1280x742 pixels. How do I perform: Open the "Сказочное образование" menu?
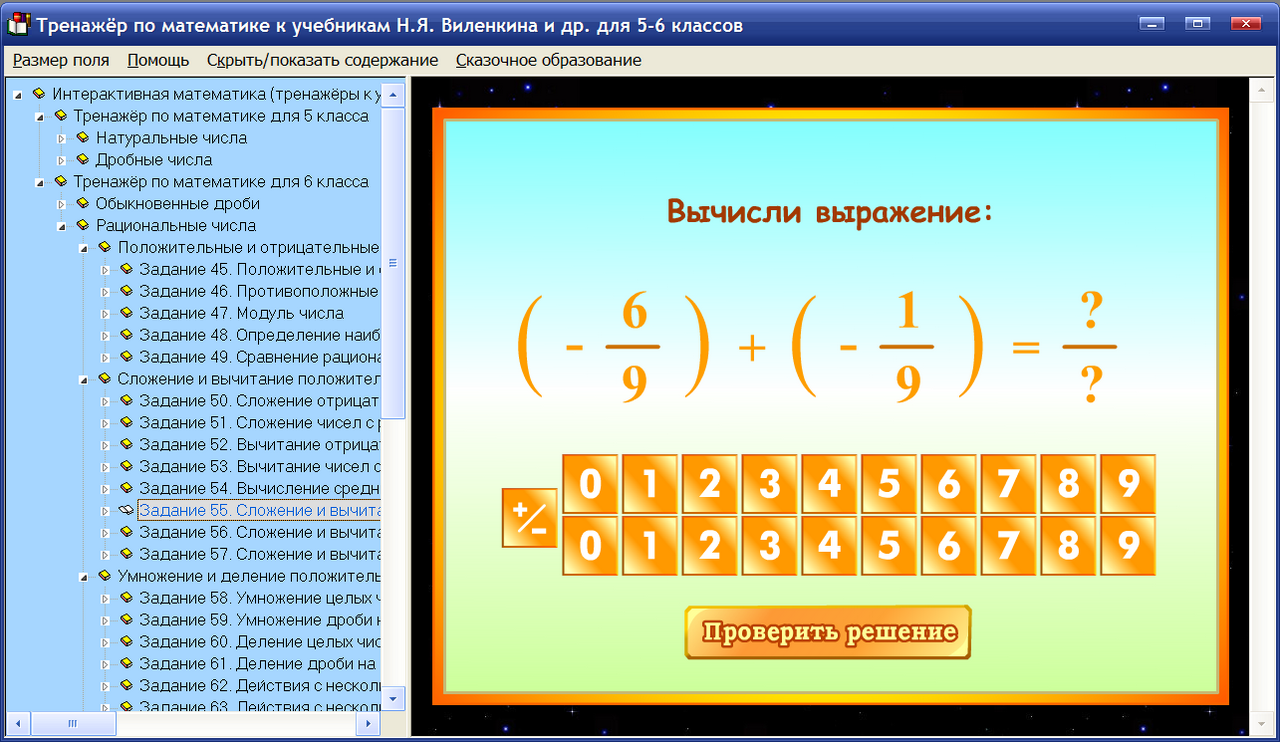(x=547, y=60)
